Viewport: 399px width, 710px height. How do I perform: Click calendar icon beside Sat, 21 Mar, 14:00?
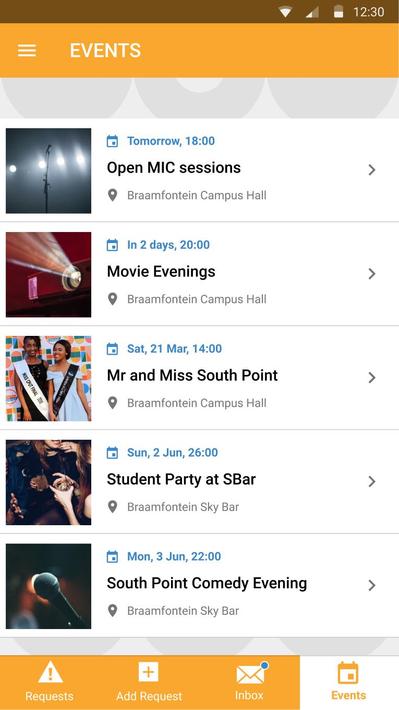pos(112,349)
